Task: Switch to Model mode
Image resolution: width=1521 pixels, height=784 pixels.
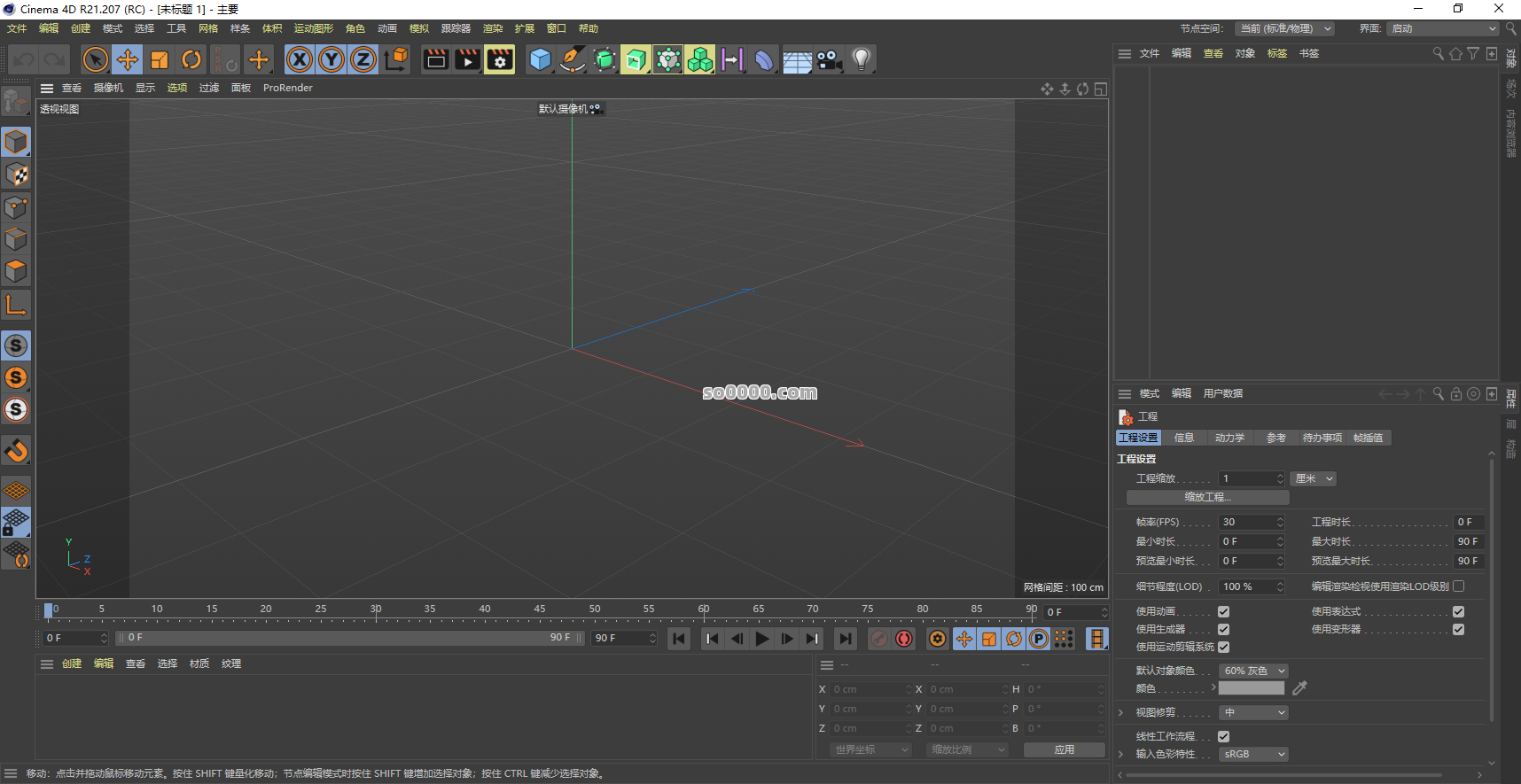Action: pos(16,142)
